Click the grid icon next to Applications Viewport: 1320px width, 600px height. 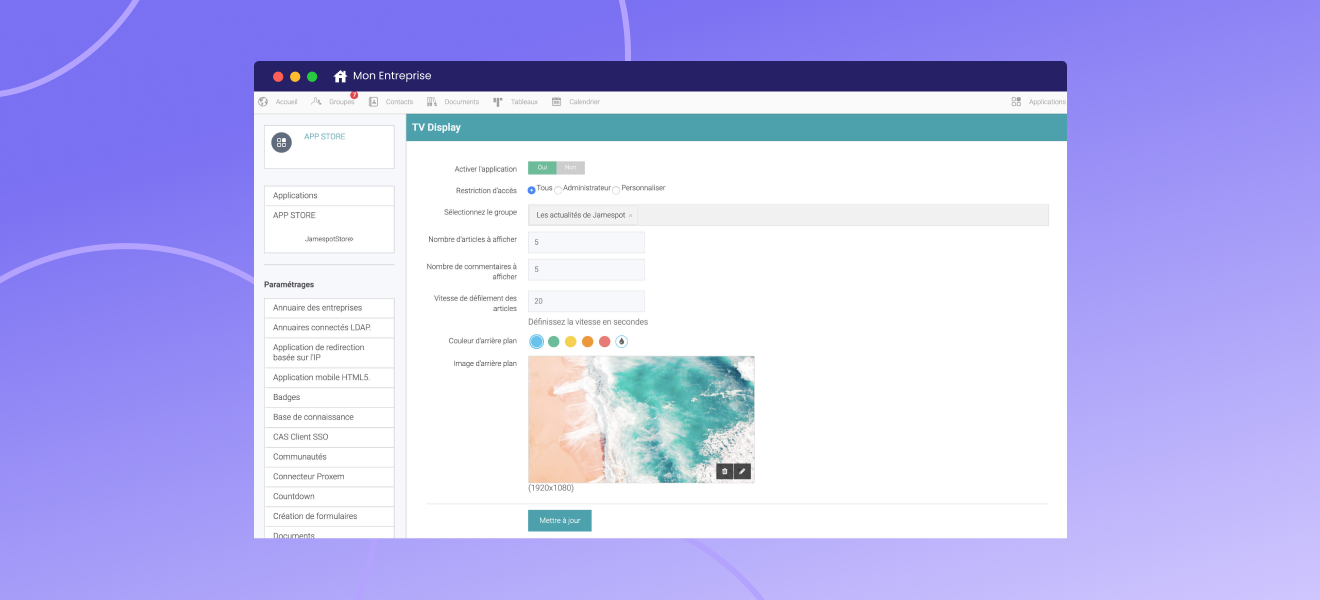pyautogui.click(x=1016, y=102)
